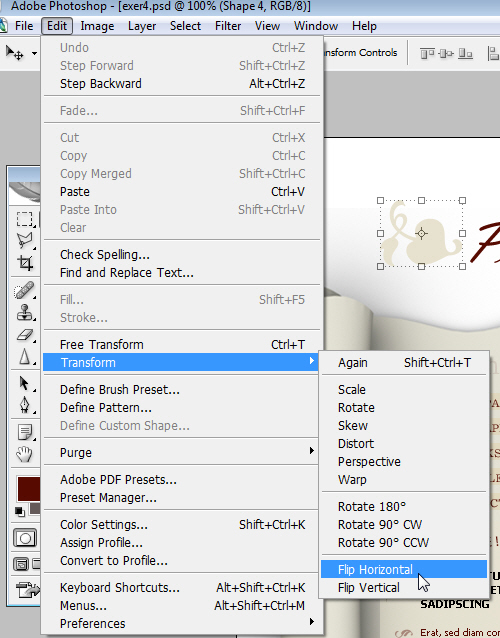
Task: Open the File menu
Action: tap(24, 26)
